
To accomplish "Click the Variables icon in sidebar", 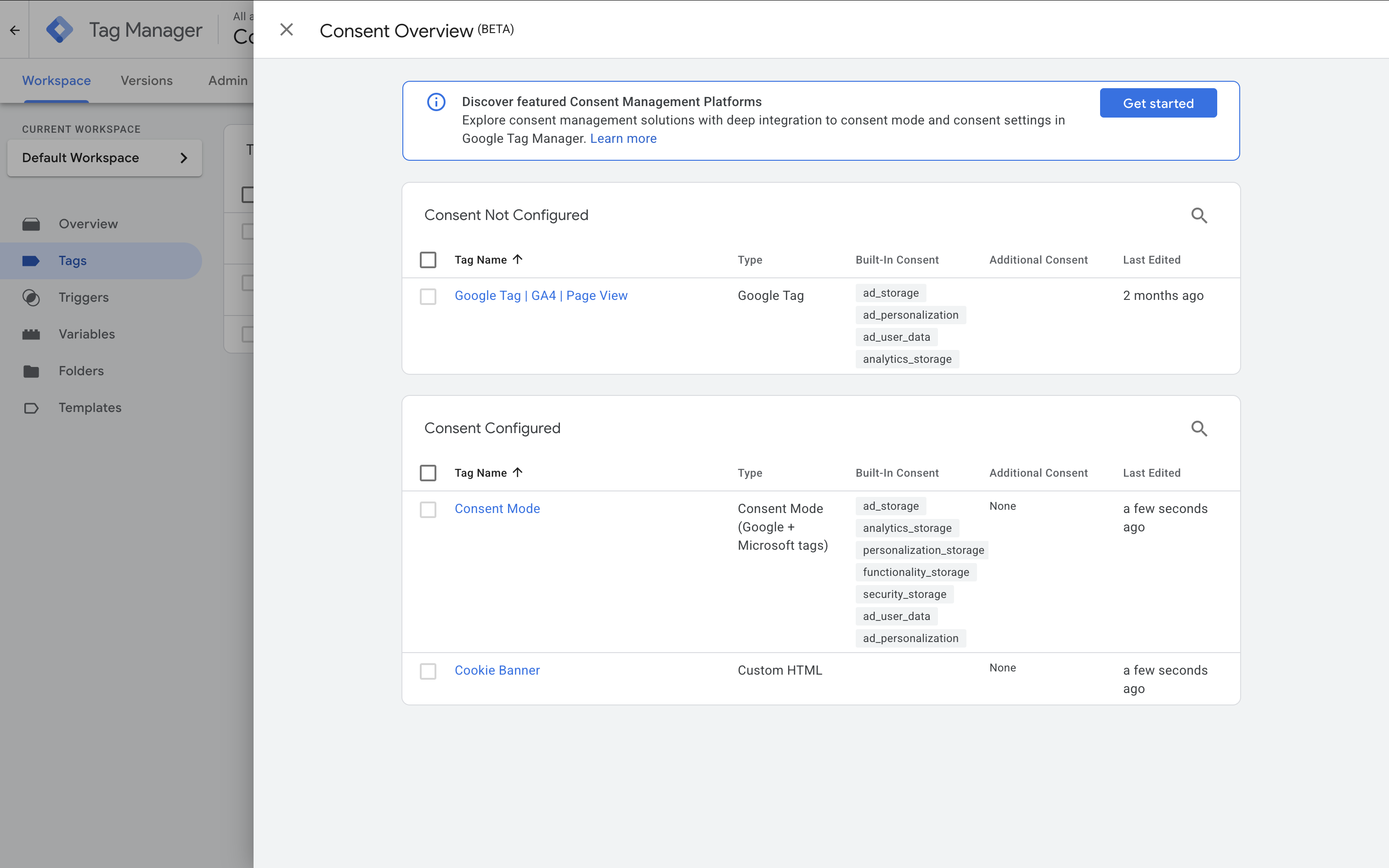I will pos(31,334).
